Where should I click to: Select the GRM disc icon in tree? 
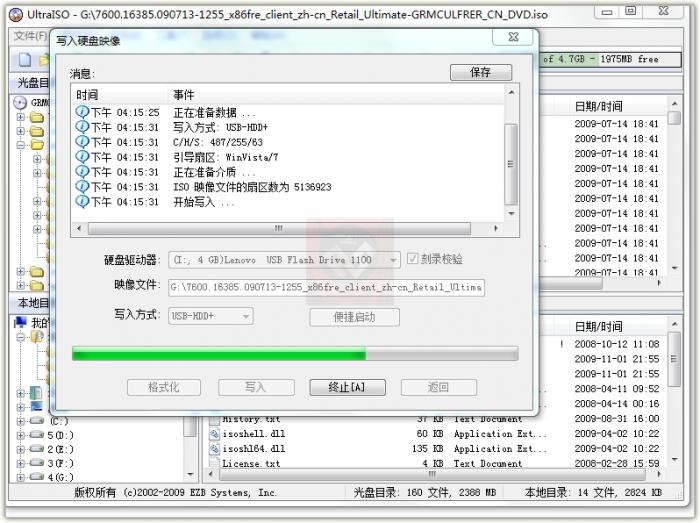tap(20, 103)
